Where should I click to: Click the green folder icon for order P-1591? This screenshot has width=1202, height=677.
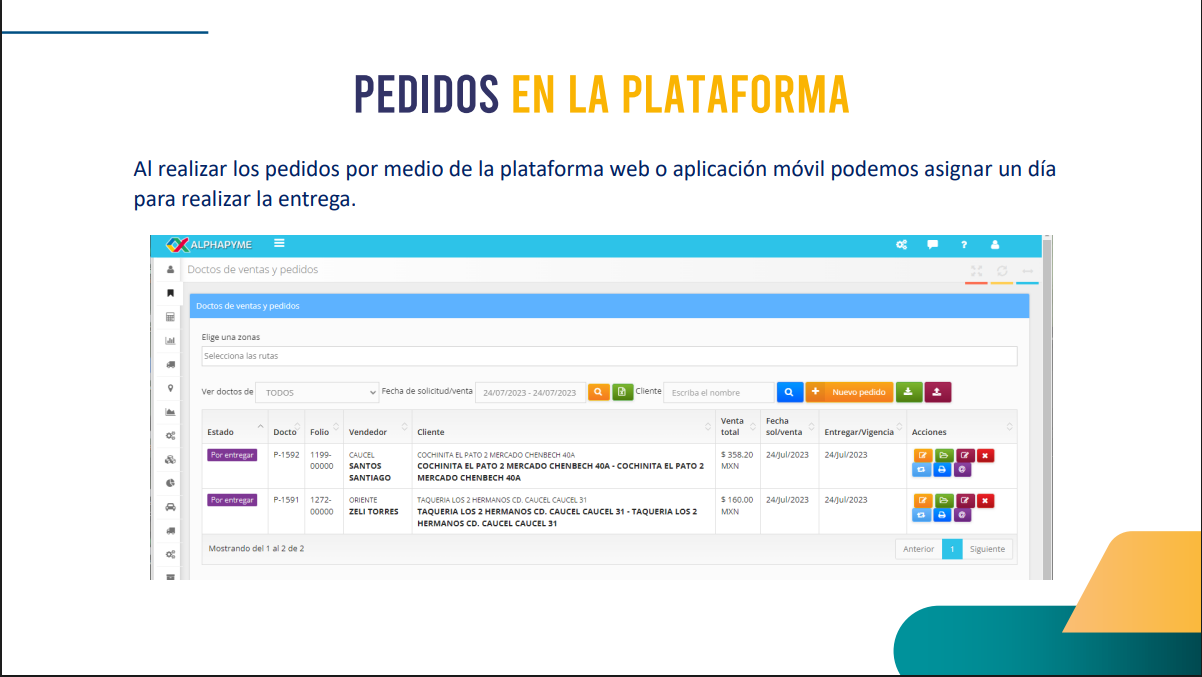(943, 500)
